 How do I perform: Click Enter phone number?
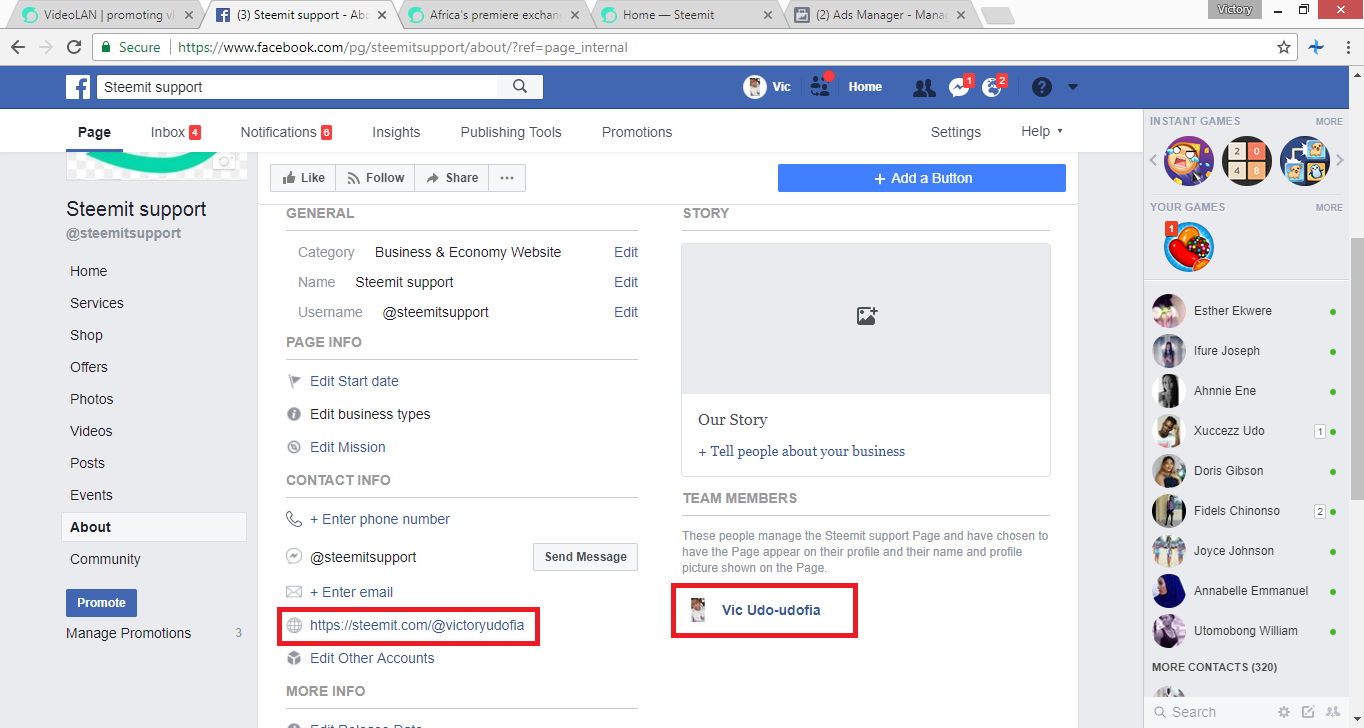380,519
